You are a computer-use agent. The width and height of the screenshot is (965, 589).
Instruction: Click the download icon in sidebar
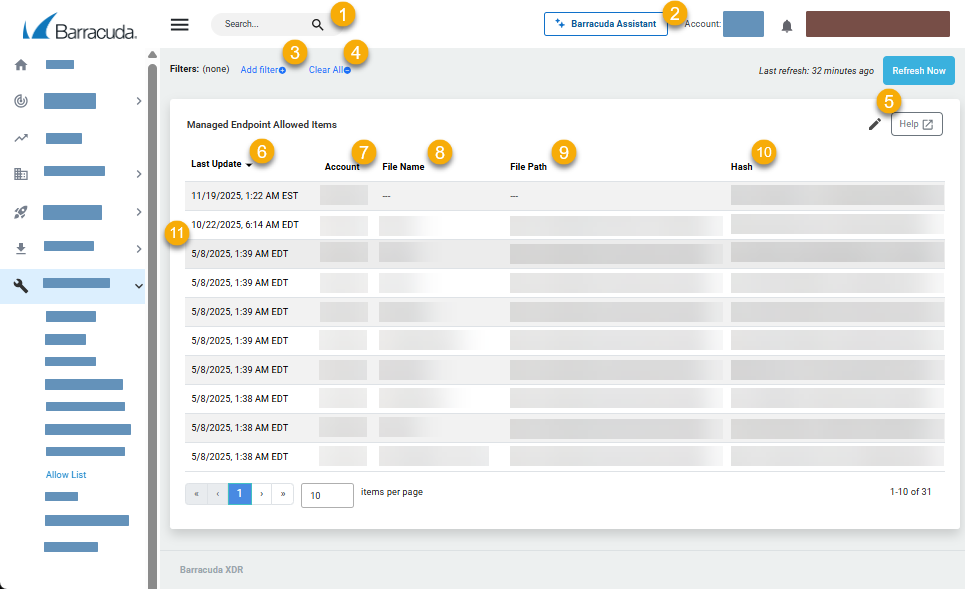pyautogui.click(x=21, y=248)
